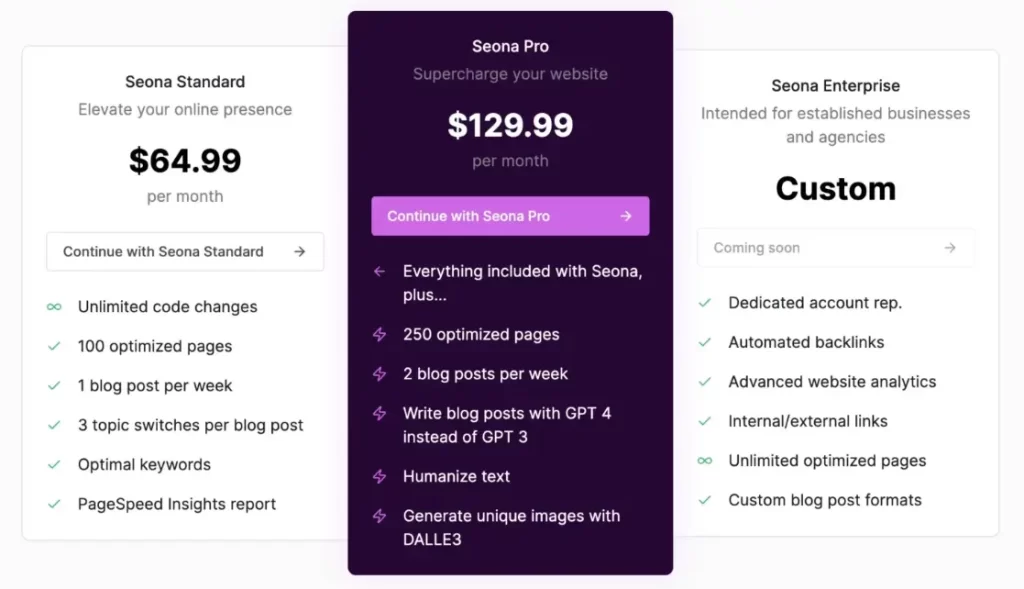Click the lightning icon beside 250 optimized pages
The height and width of the screenshot is (589, 1024).
pyautogui.click(x=379, y=335)
